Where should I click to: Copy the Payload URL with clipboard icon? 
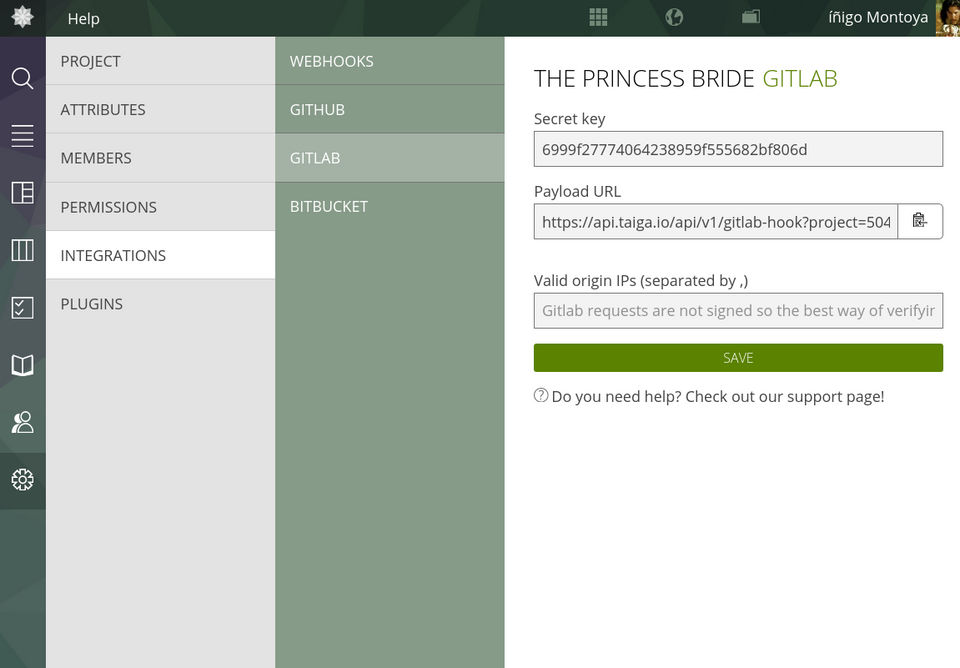(920, 222)
